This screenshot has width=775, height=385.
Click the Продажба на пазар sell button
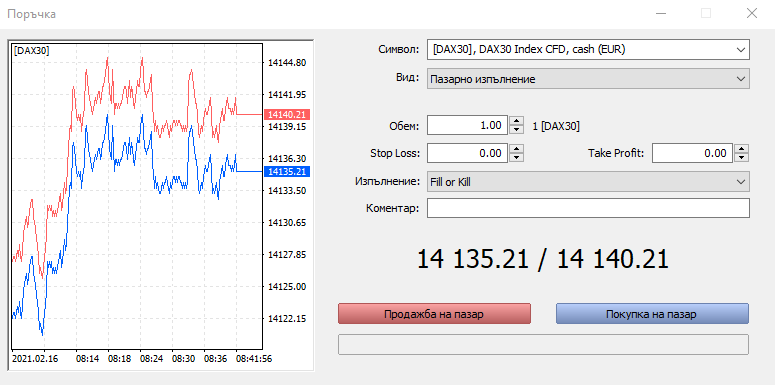point(434,314)
